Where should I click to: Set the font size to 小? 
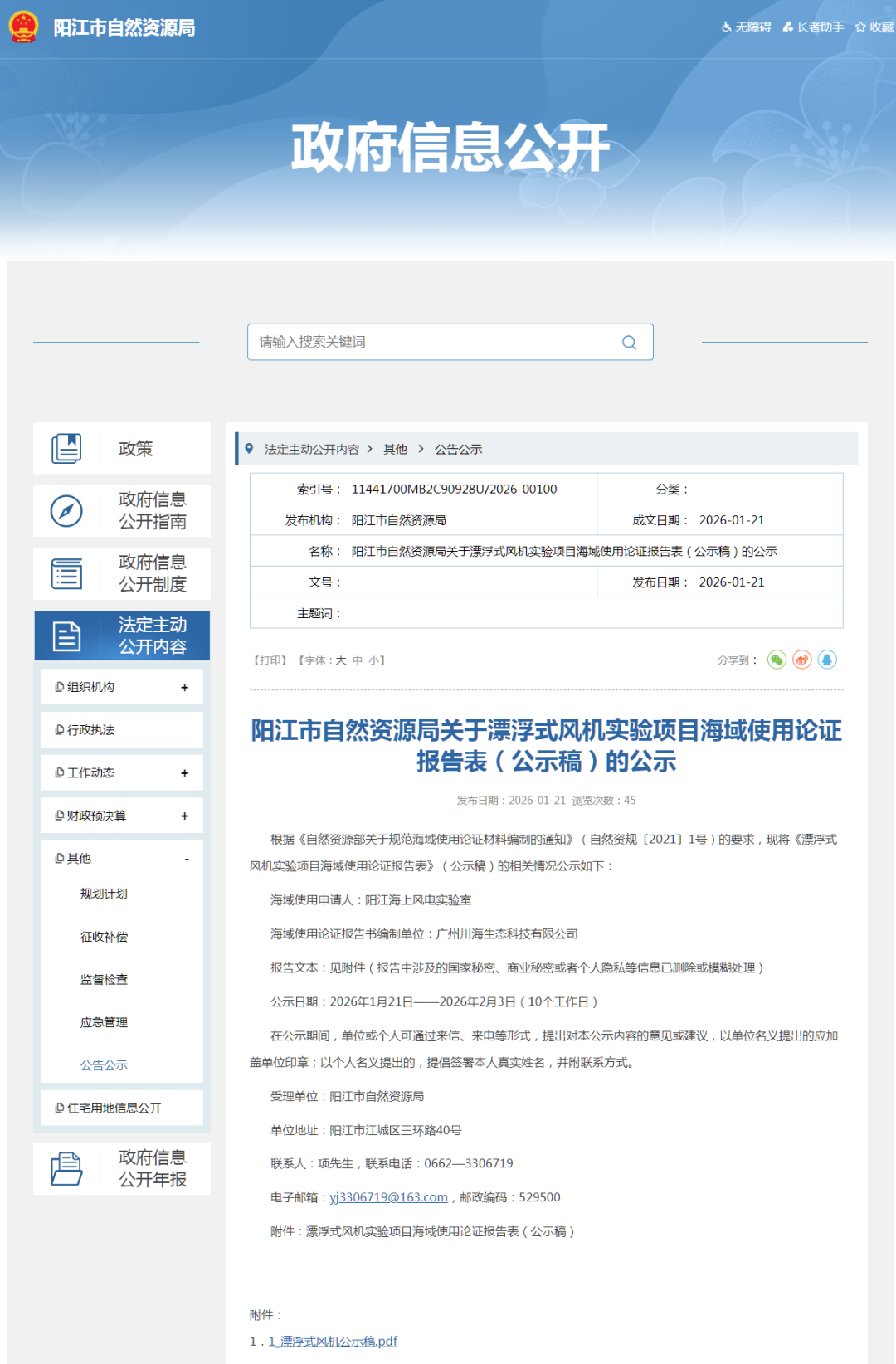373,660
